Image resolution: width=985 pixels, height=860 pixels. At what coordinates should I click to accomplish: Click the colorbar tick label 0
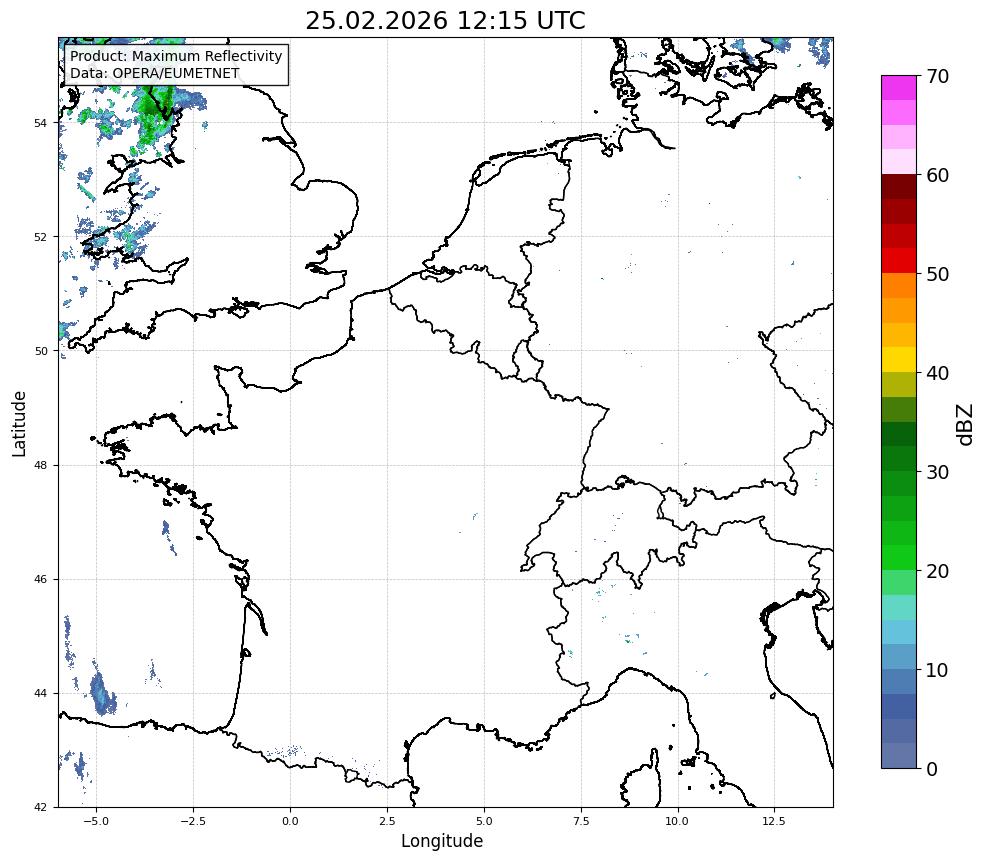[932, 769]
